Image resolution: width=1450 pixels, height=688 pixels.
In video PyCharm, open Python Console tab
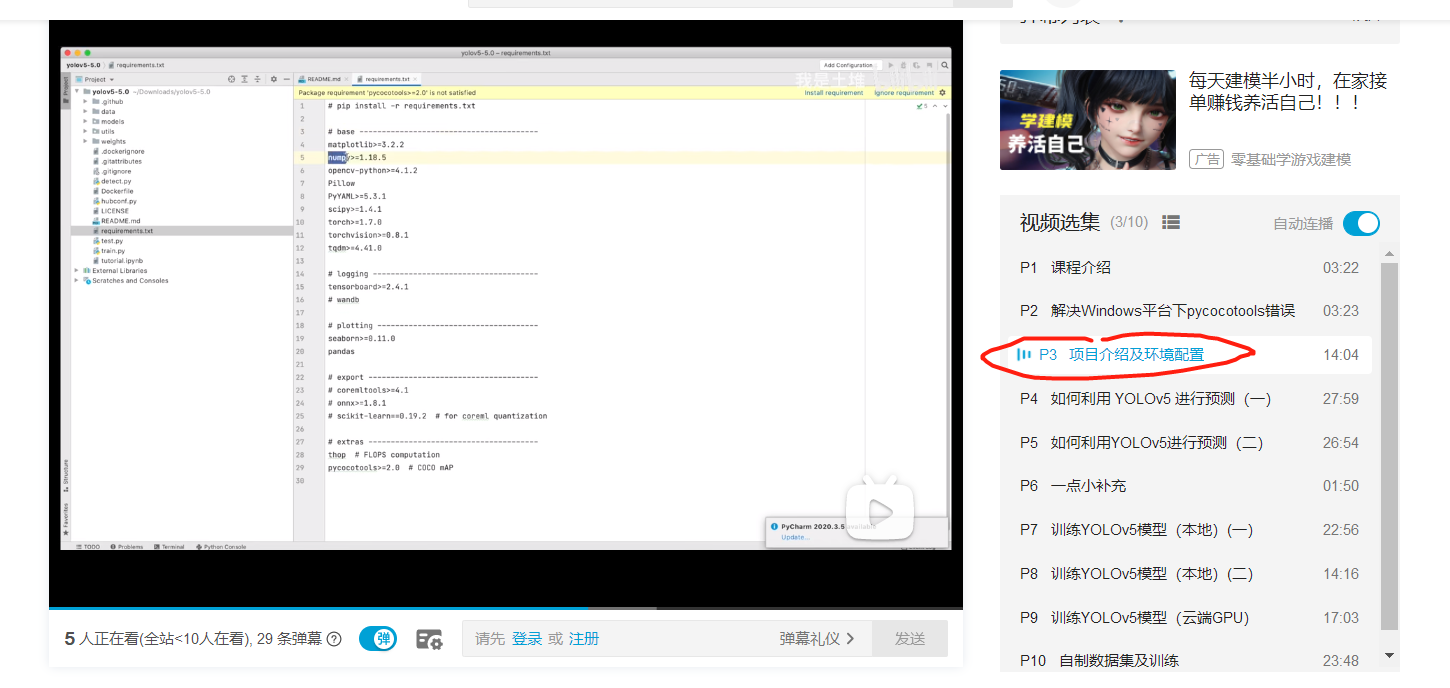click(221, 547)
